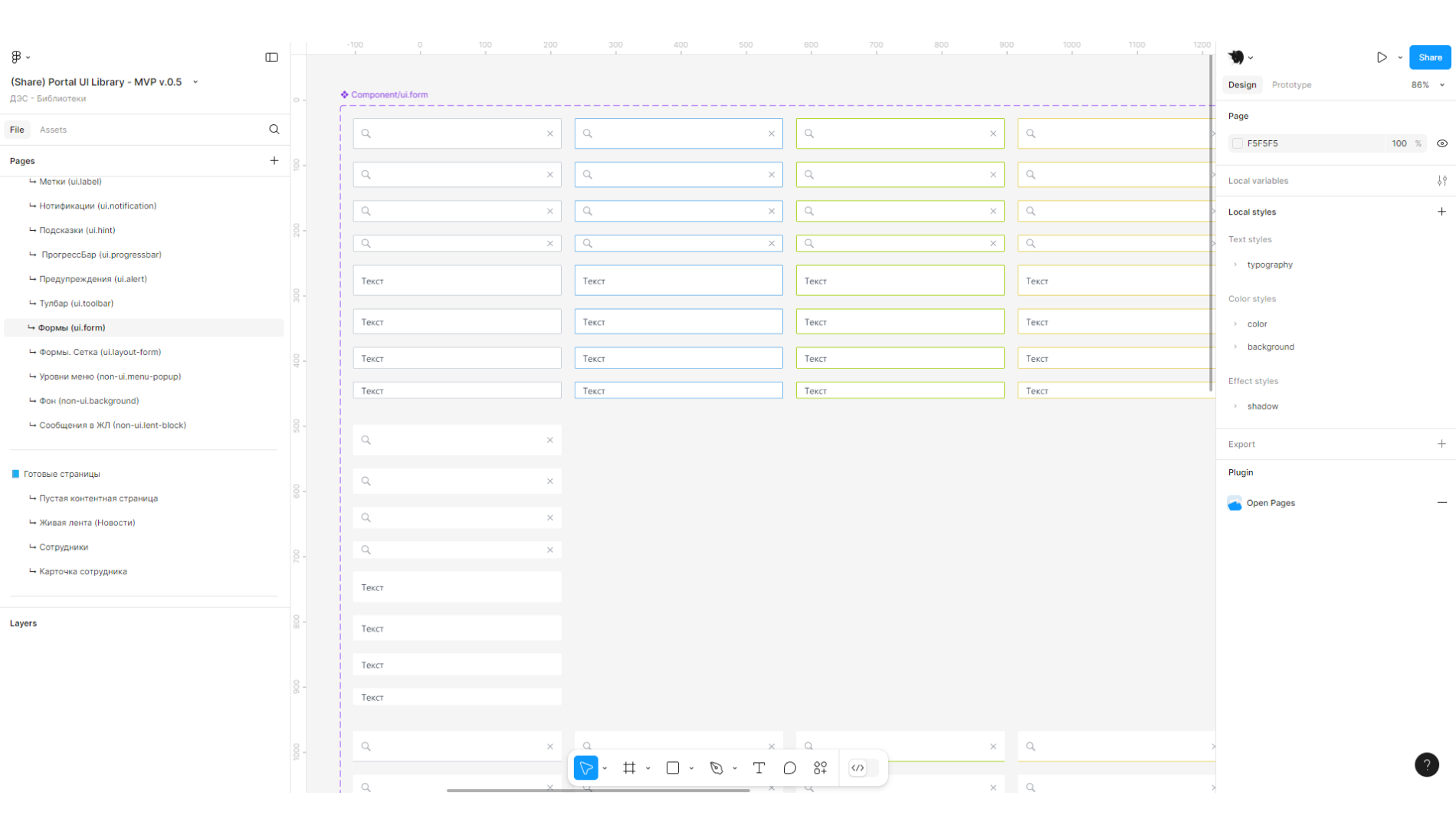Open the Actions components tool
Screen dimensions: 1456x835
820,768
